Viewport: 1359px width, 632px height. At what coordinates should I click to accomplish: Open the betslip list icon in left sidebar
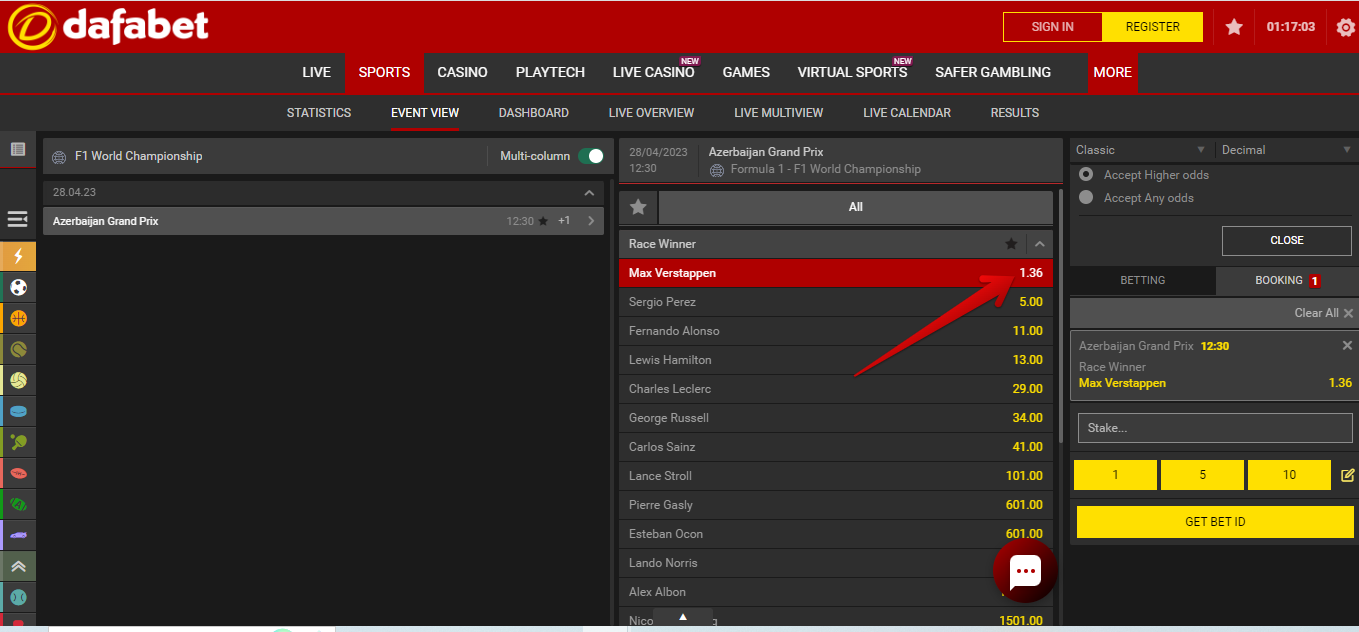(x=18, y=149)
